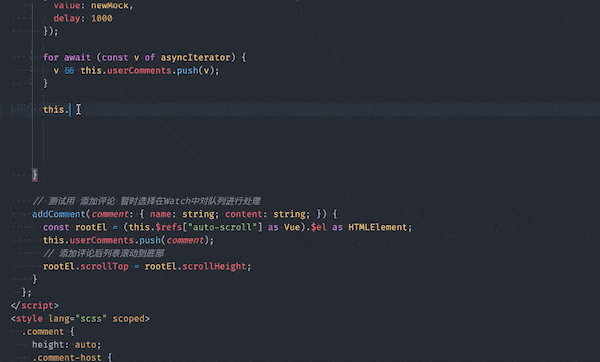Click the 'asyncIterator' identifier in the for loop
Viewport: 600px width, 362px height.
(196, 58)
